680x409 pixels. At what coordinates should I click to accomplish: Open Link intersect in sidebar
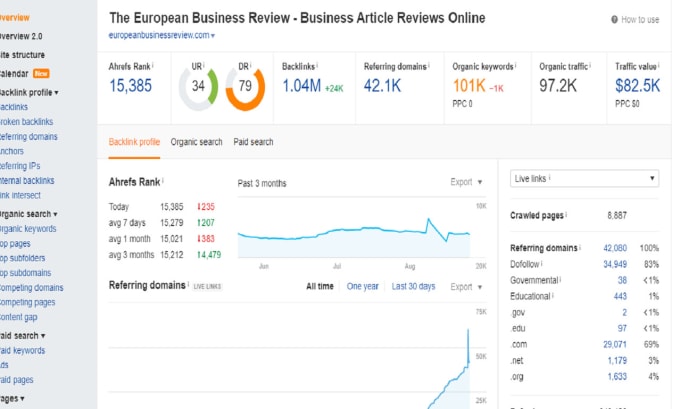pos(20,195)
